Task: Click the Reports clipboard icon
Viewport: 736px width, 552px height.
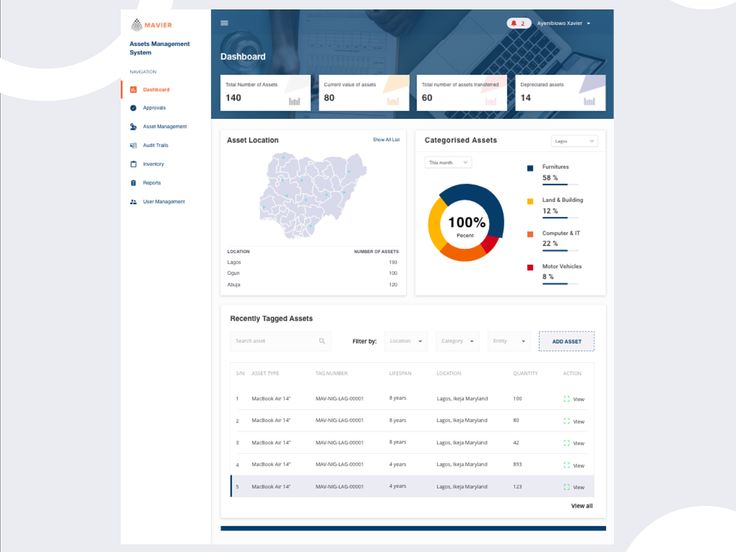Action: (133, 183)
